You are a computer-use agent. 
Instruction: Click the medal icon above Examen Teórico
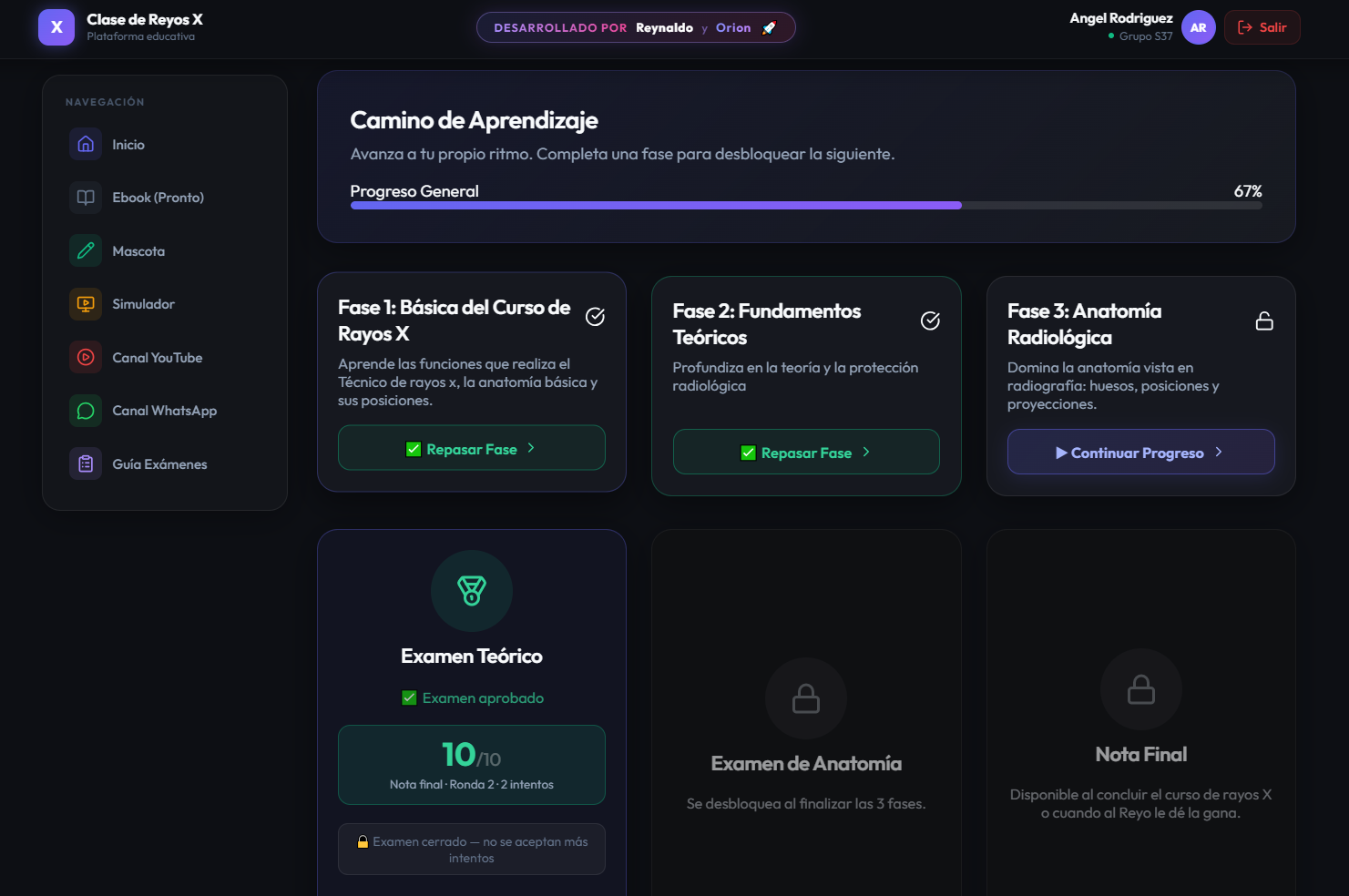click(x=471, y=591)
